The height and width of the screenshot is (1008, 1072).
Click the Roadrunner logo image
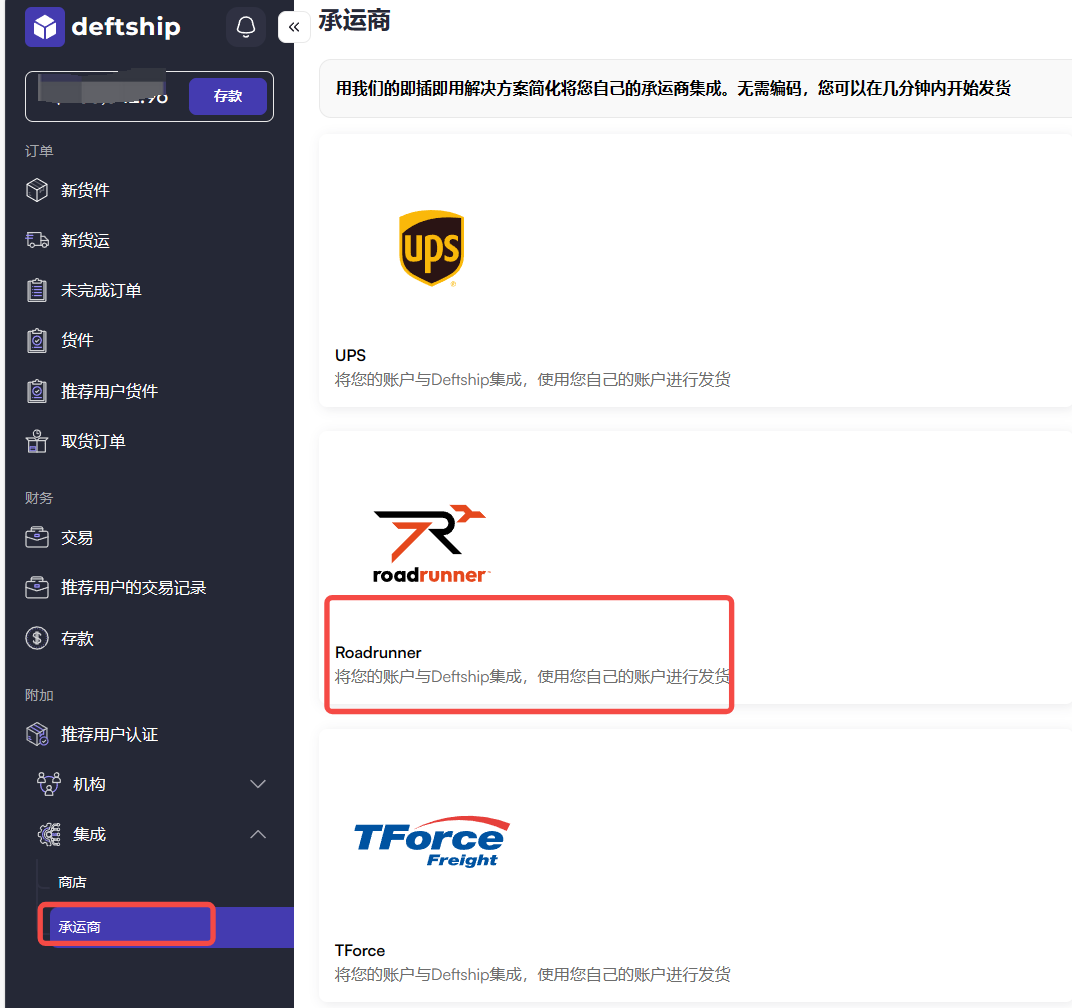431,544
